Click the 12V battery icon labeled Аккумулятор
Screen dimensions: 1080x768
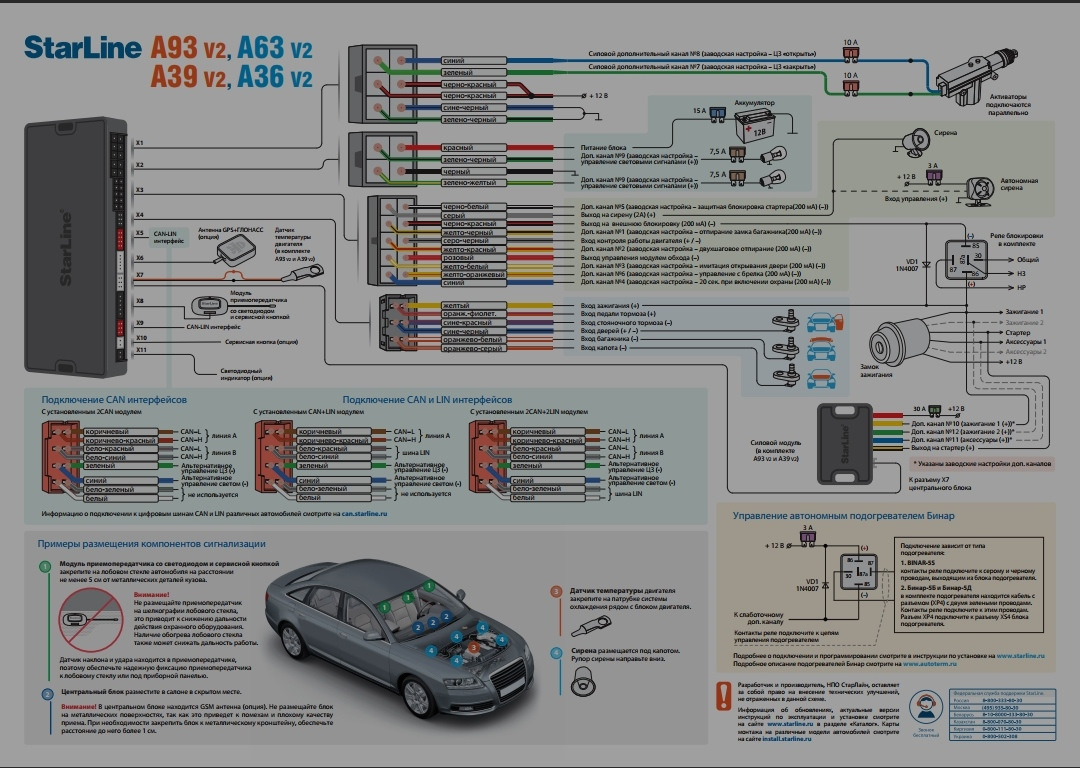pyautogui.click(x=754, y=125)
